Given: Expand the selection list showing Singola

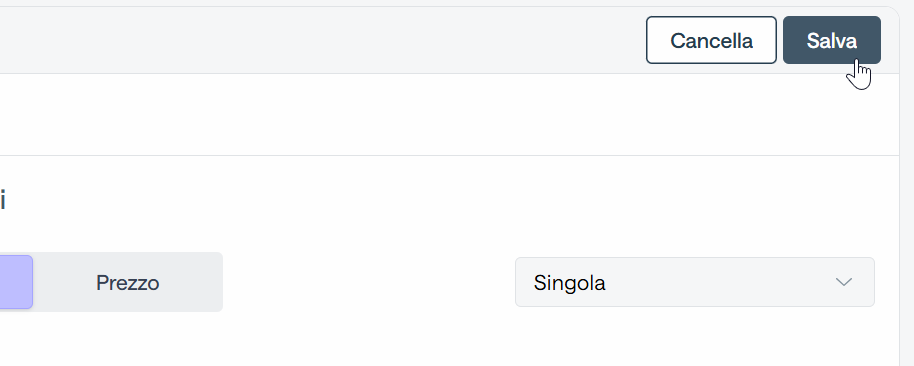Looking at the screenshot, I should click(695, 282).
